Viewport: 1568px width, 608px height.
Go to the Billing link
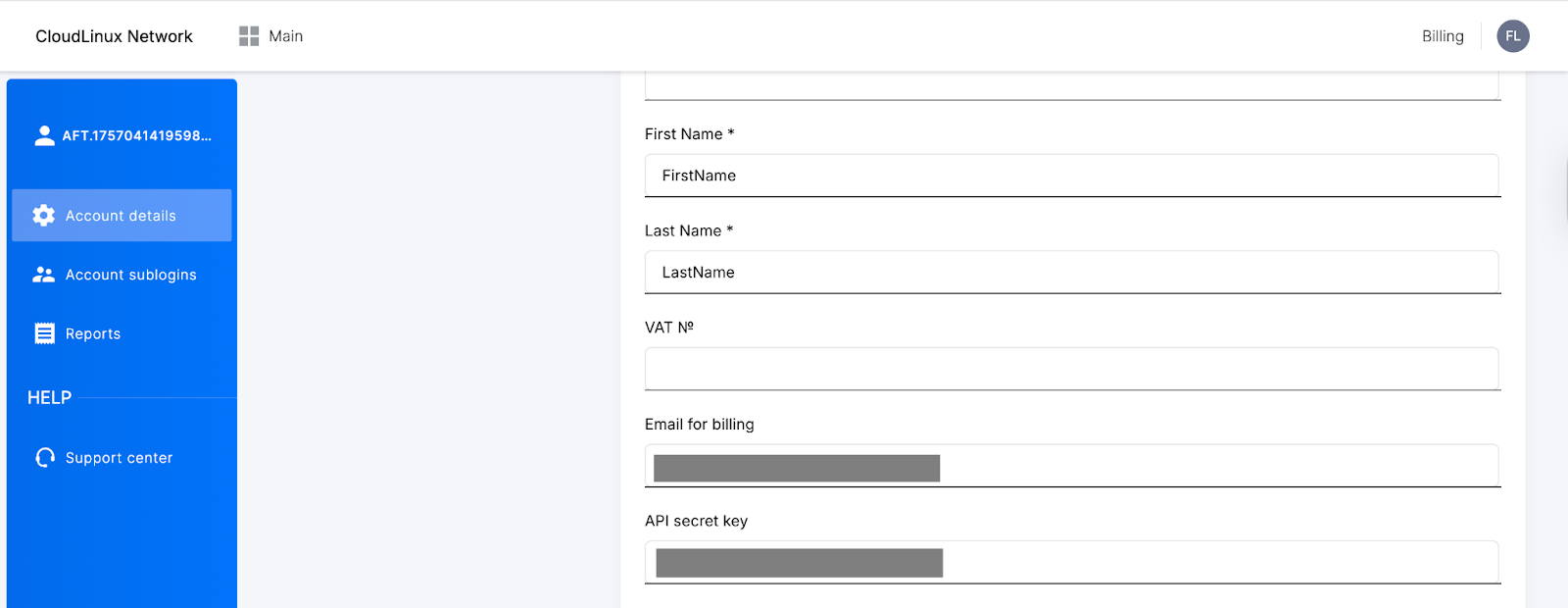(x=1443, y=36)
